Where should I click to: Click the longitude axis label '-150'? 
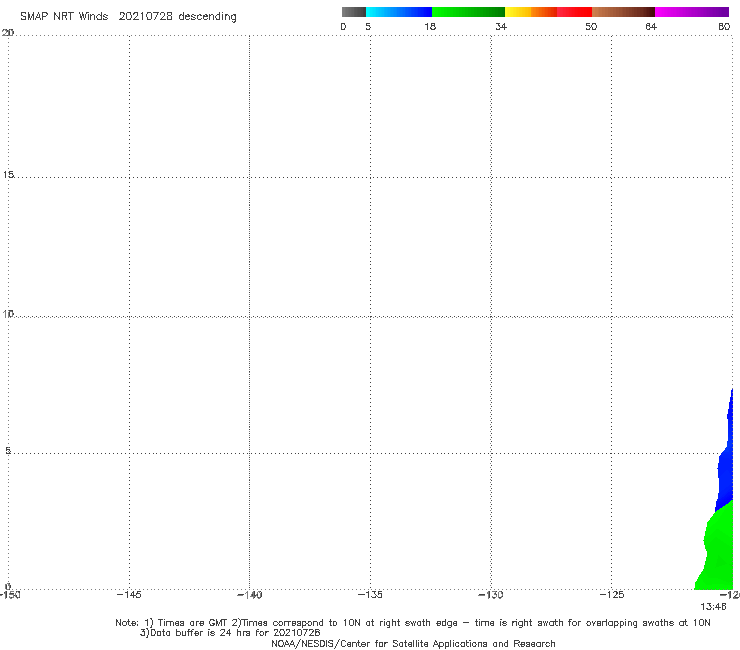[9, 595]
